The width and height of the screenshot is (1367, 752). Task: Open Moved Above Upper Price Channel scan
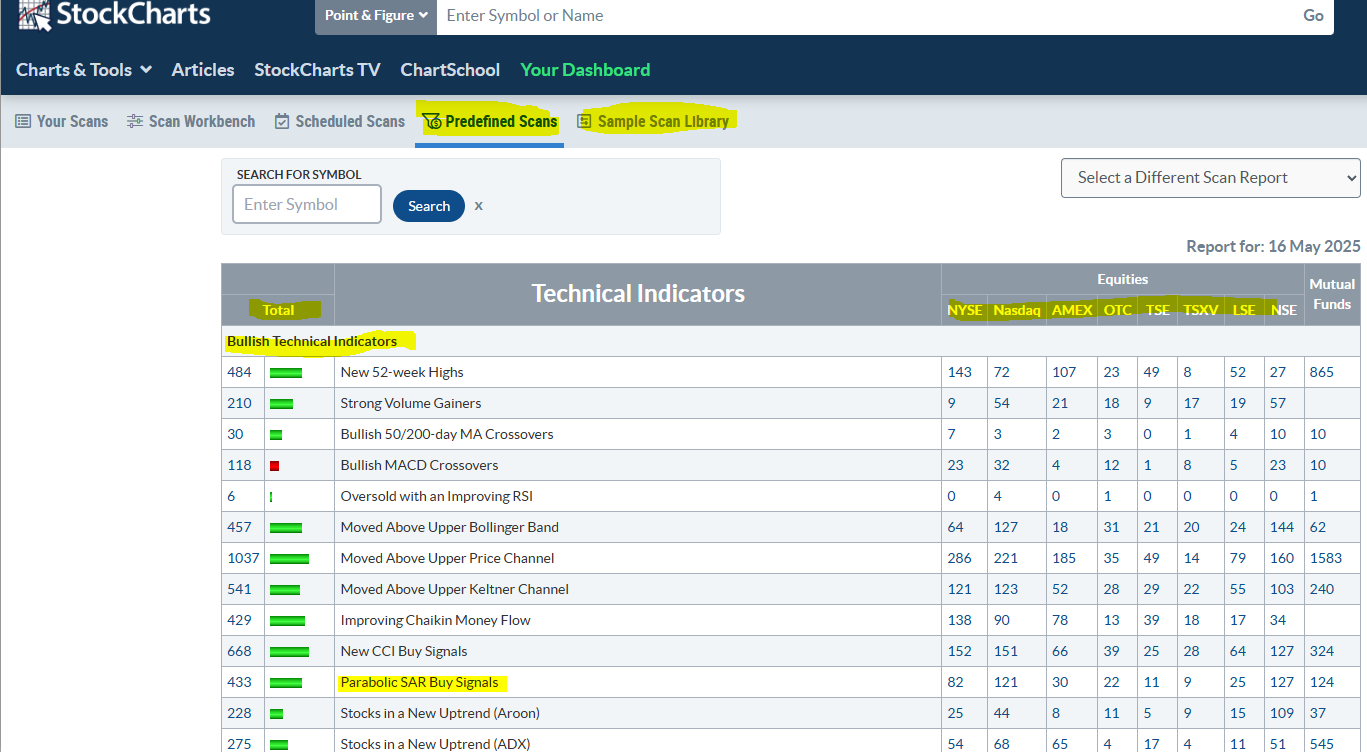coord(448,558)
